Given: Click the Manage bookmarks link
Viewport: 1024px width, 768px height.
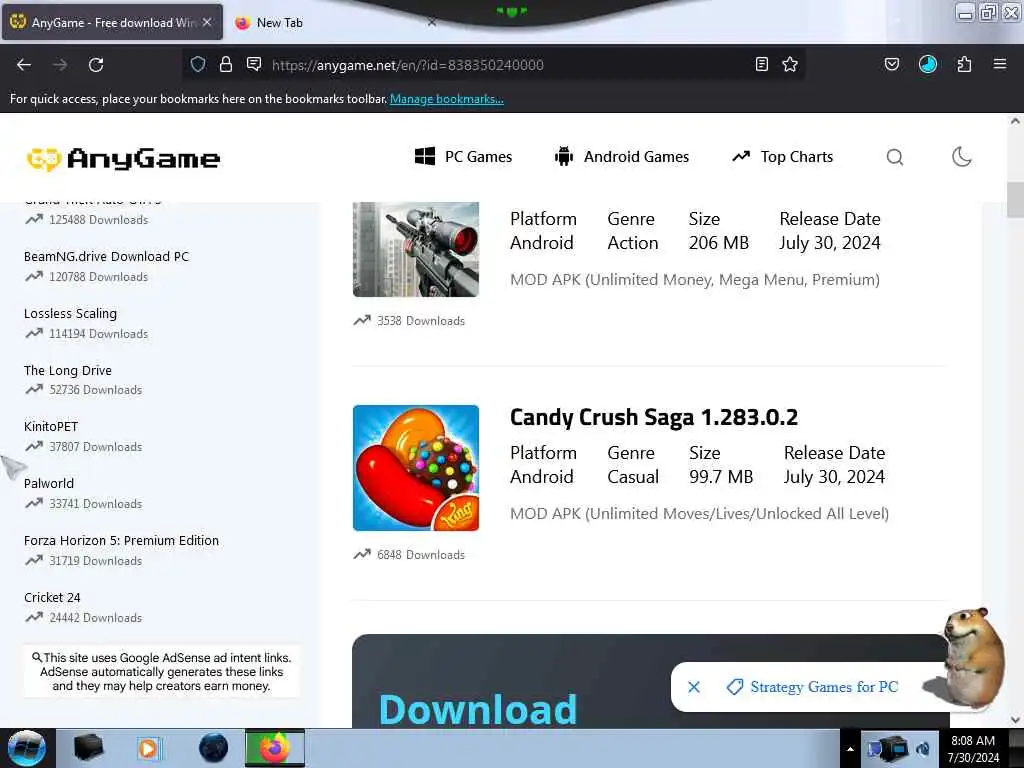Looking at the screenshot, I should (x=447, y=99).
